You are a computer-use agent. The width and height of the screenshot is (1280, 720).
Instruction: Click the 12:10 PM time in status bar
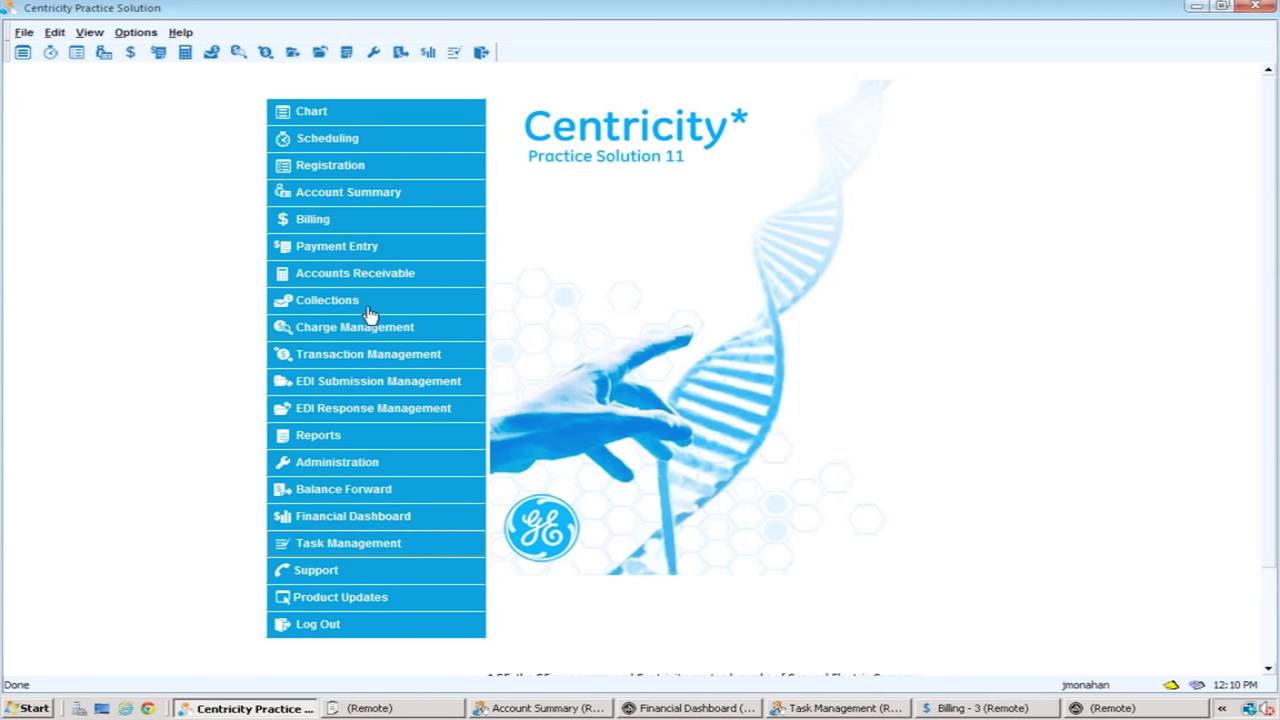1234,685
